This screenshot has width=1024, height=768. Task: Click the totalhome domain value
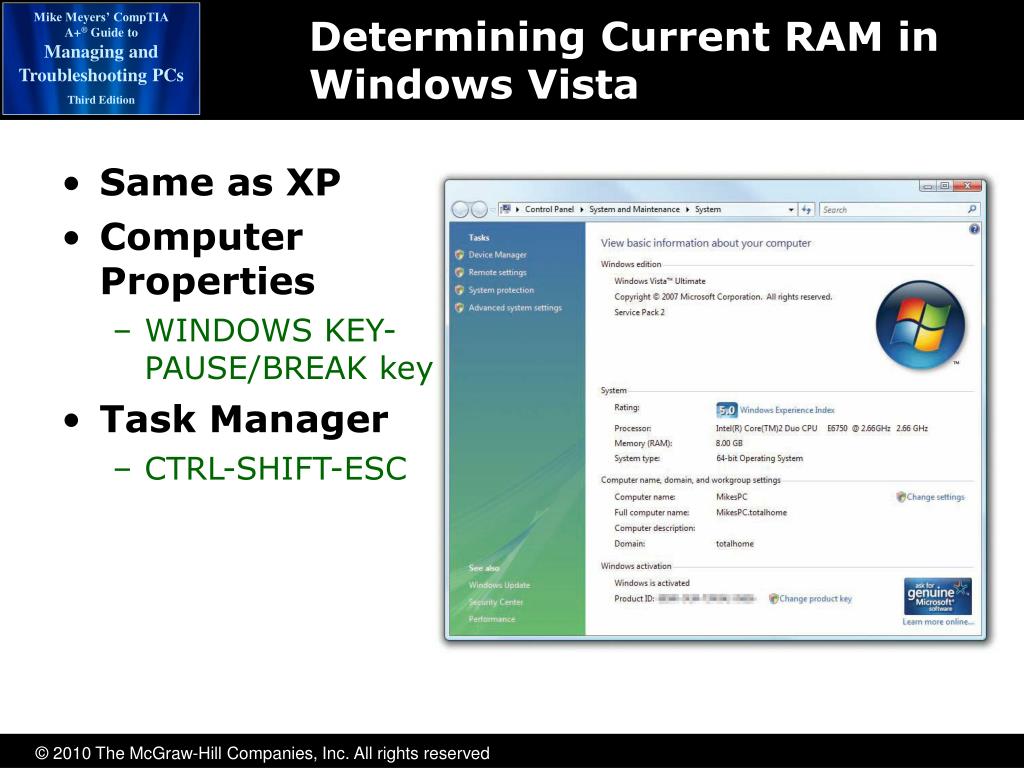click(735, 543)
